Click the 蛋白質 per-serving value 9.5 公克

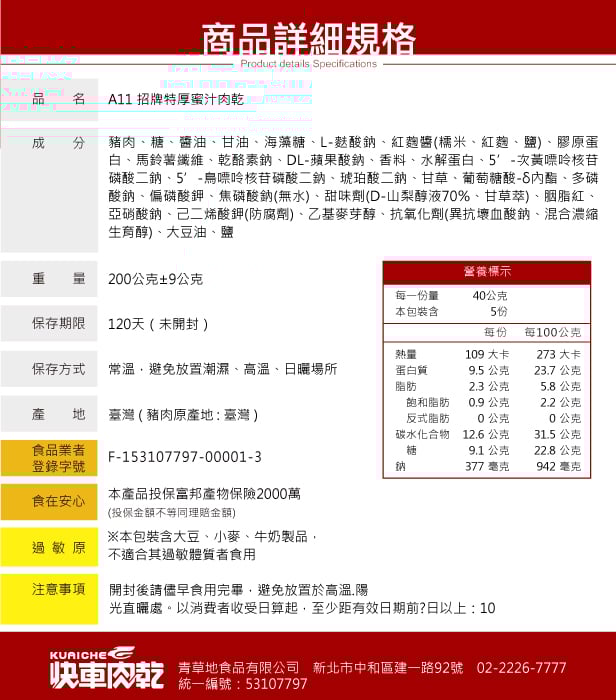tap(489, 371)
